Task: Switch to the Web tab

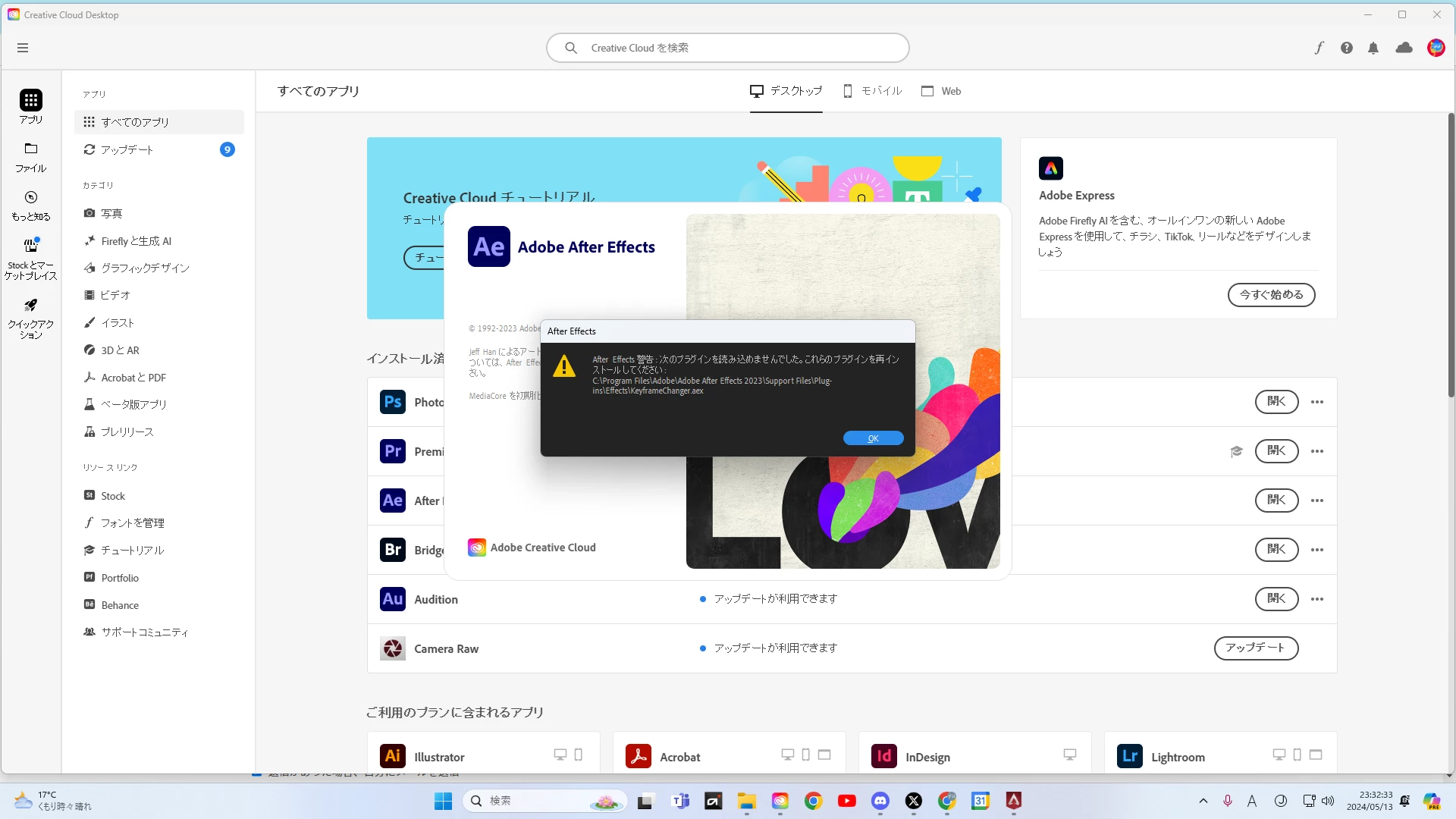Action: [x=941, y=91]
